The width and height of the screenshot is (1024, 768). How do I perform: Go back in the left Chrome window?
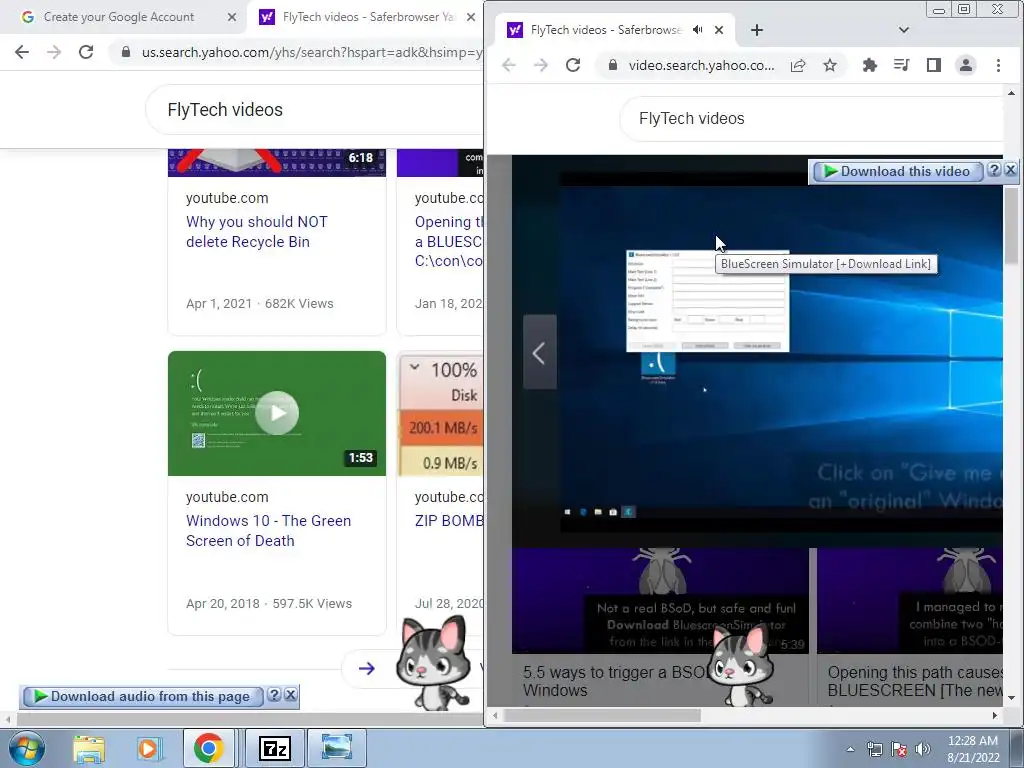pos(22,52)
